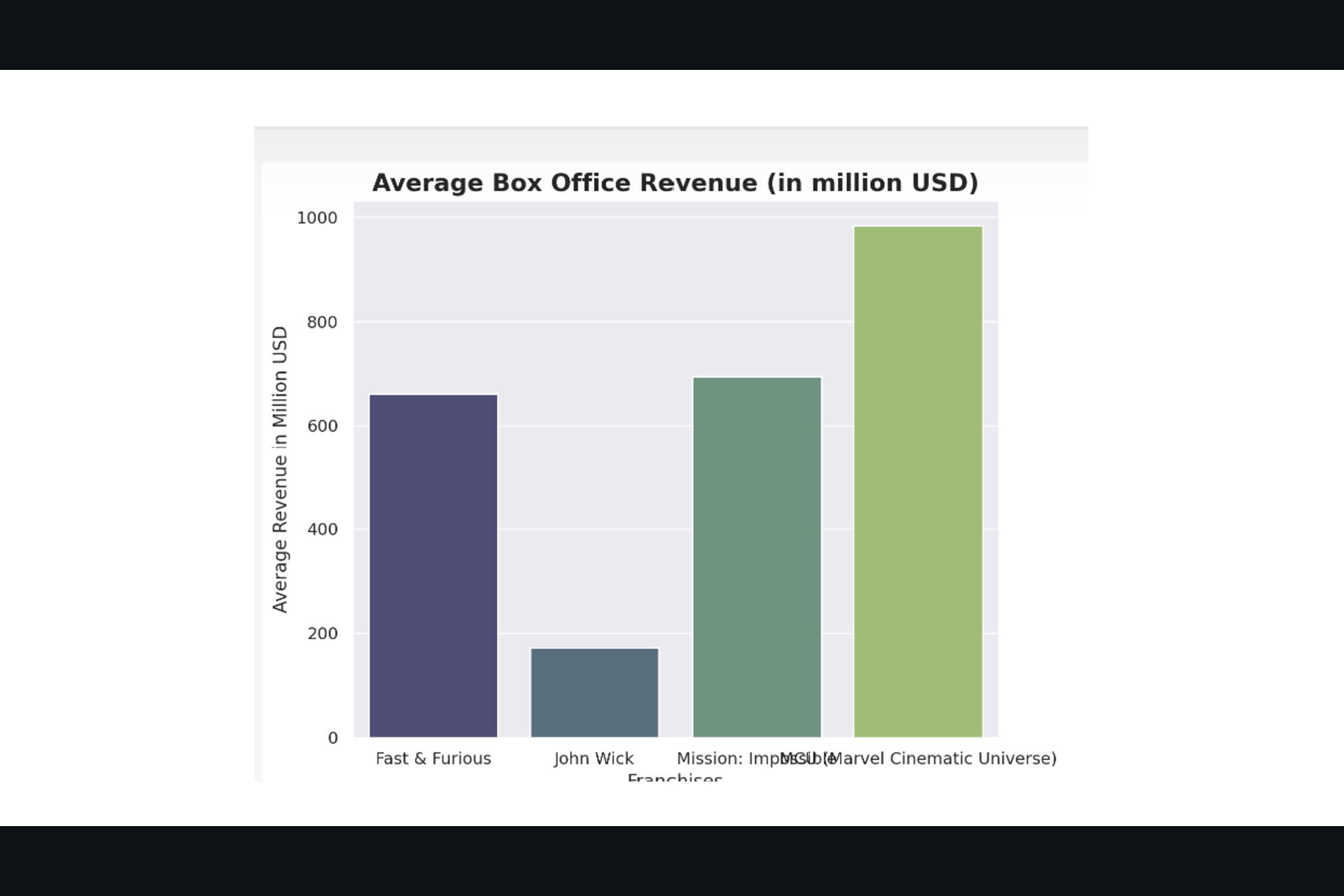Click the John Wick bar

point(594,692)
